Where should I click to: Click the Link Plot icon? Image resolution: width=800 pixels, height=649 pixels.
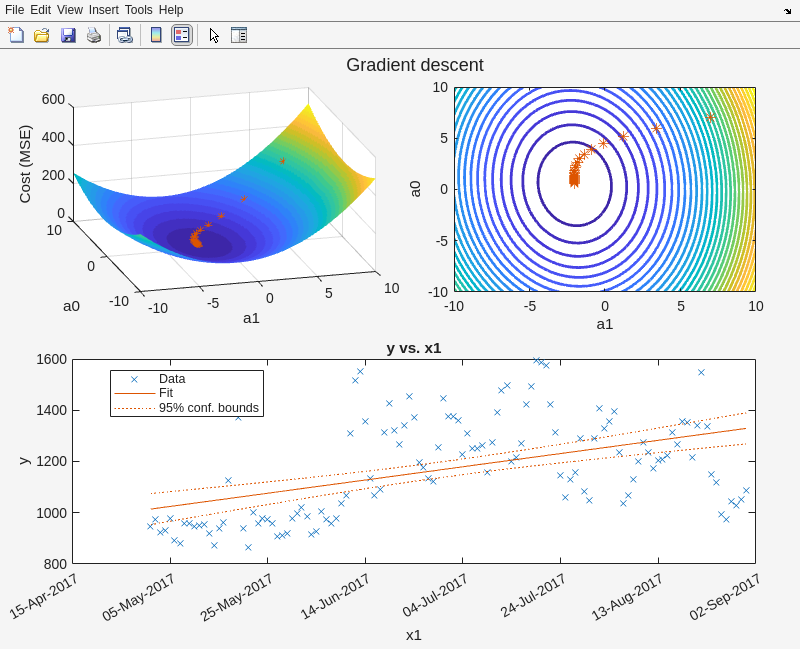(x=124, y=35)
